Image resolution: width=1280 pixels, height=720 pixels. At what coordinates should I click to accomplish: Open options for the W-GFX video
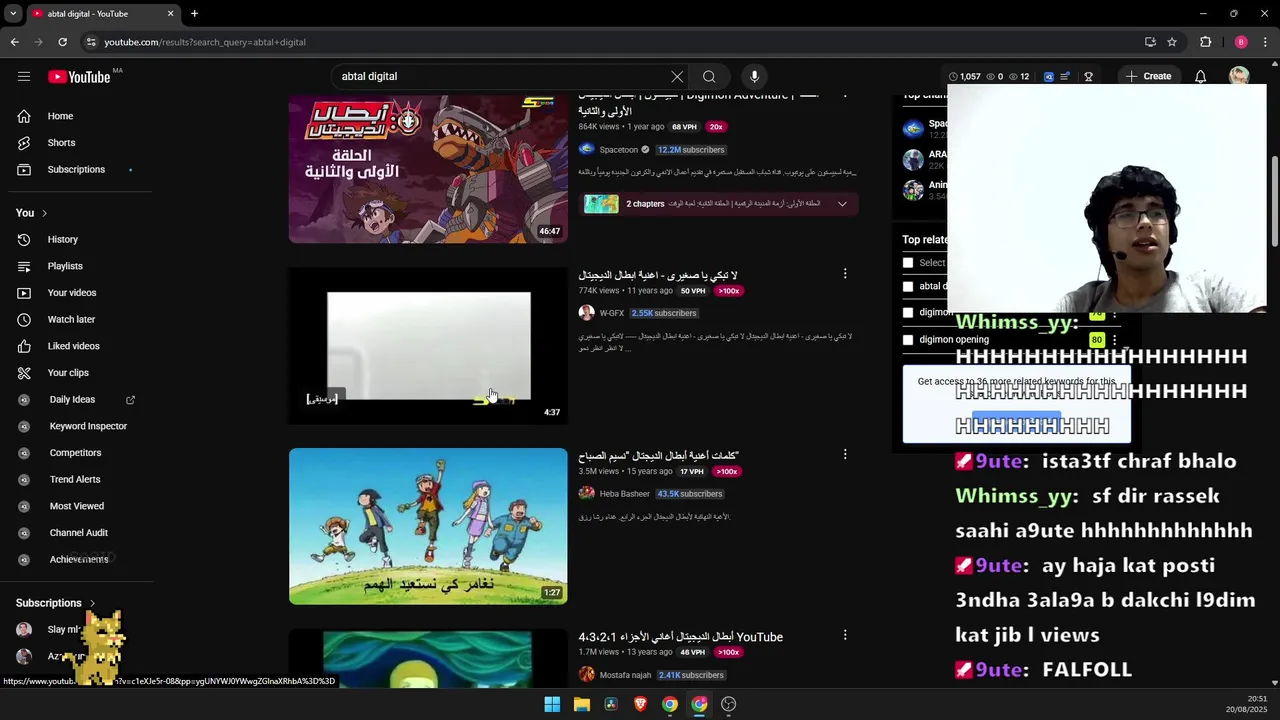(845, 274)
